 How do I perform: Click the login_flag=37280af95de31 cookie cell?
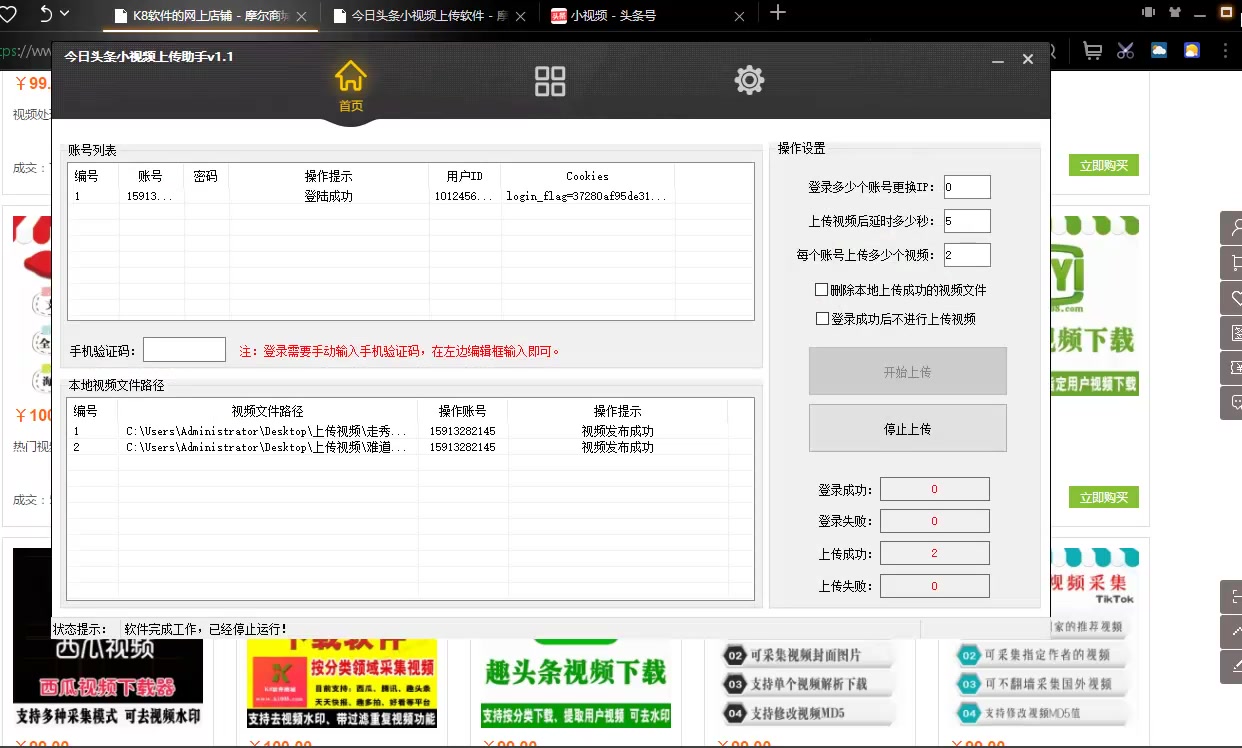(587, 196)
